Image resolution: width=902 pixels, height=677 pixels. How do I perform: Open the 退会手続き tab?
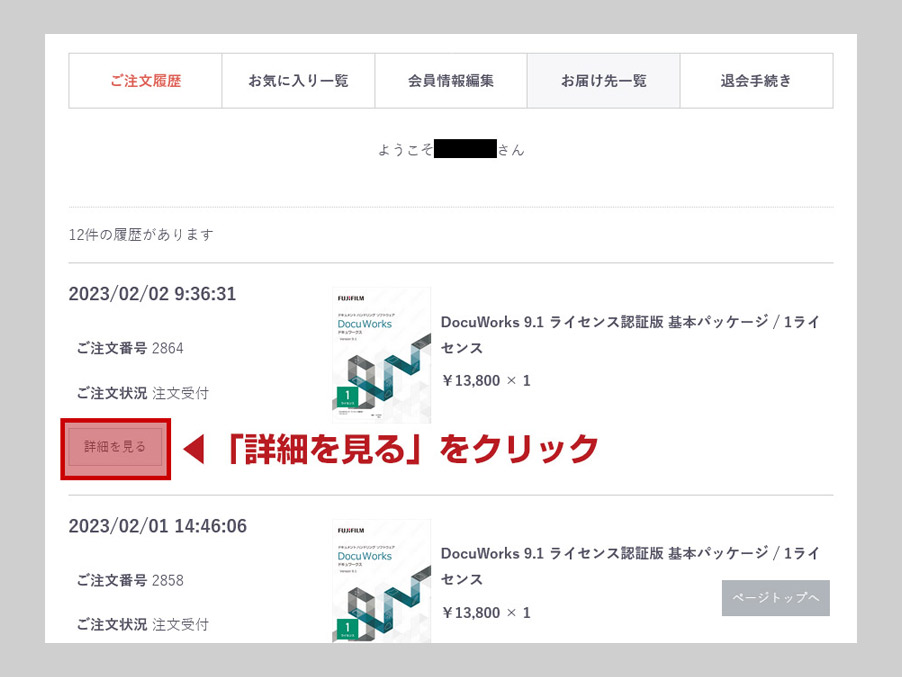tap(756, 81)
